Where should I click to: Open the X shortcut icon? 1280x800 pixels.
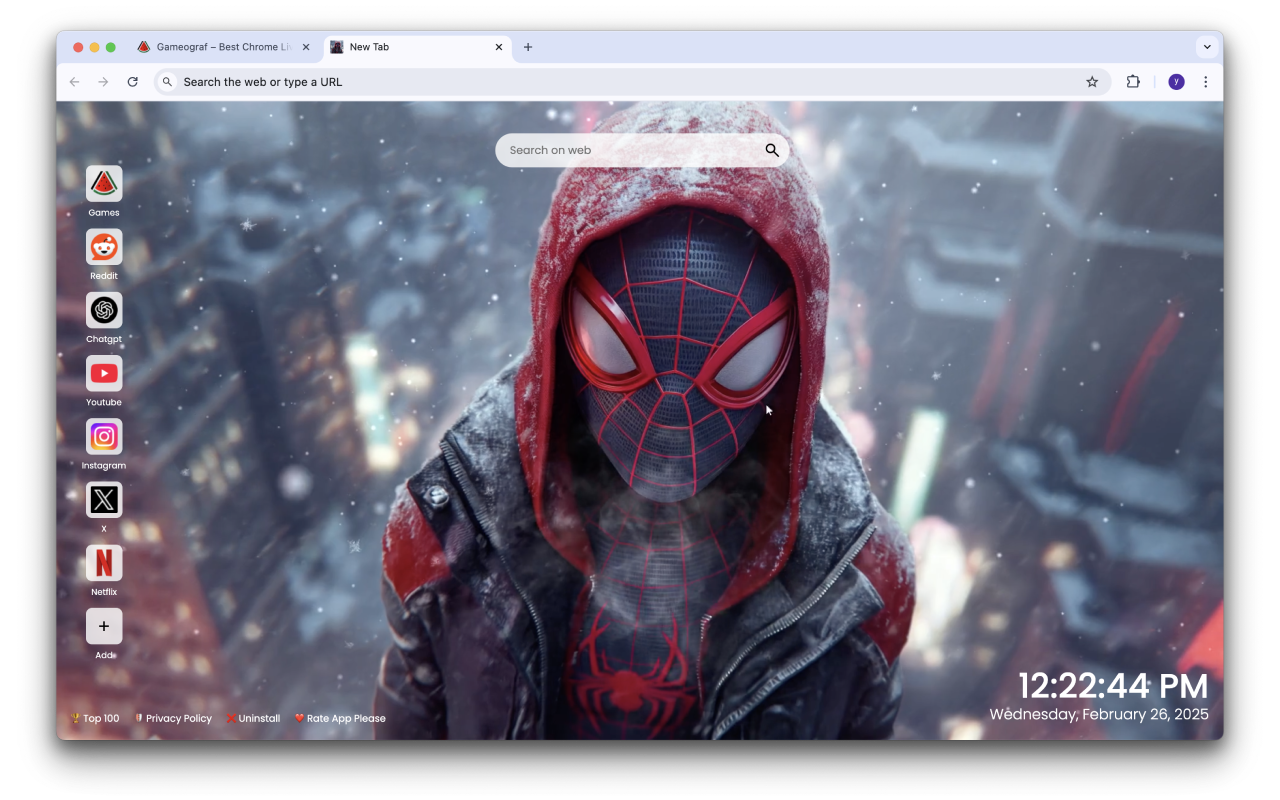coord(104,500)
